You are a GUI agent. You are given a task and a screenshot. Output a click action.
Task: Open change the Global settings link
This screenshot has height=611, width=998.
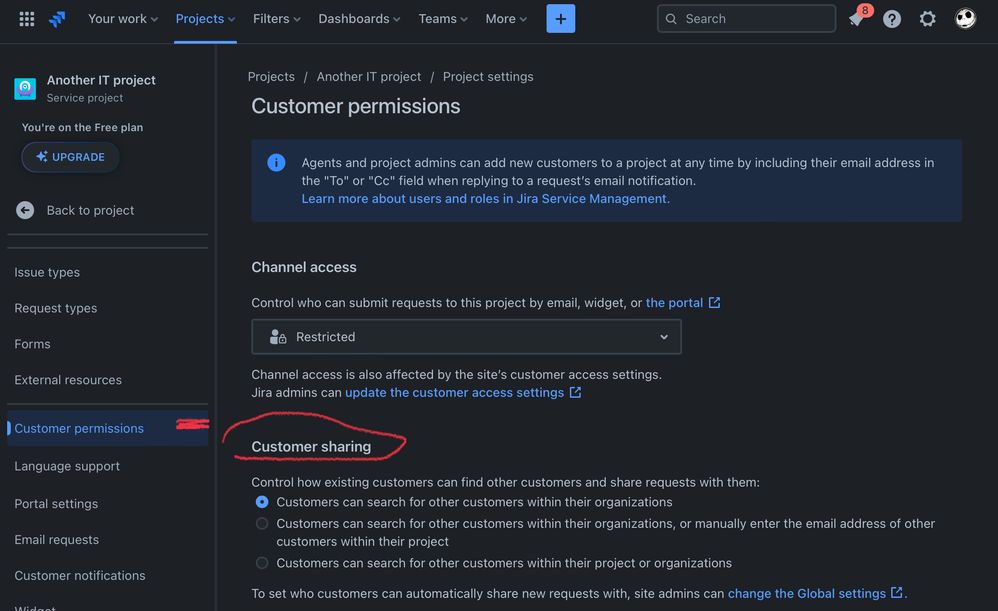pyautogui.click(x=807, y=593)
